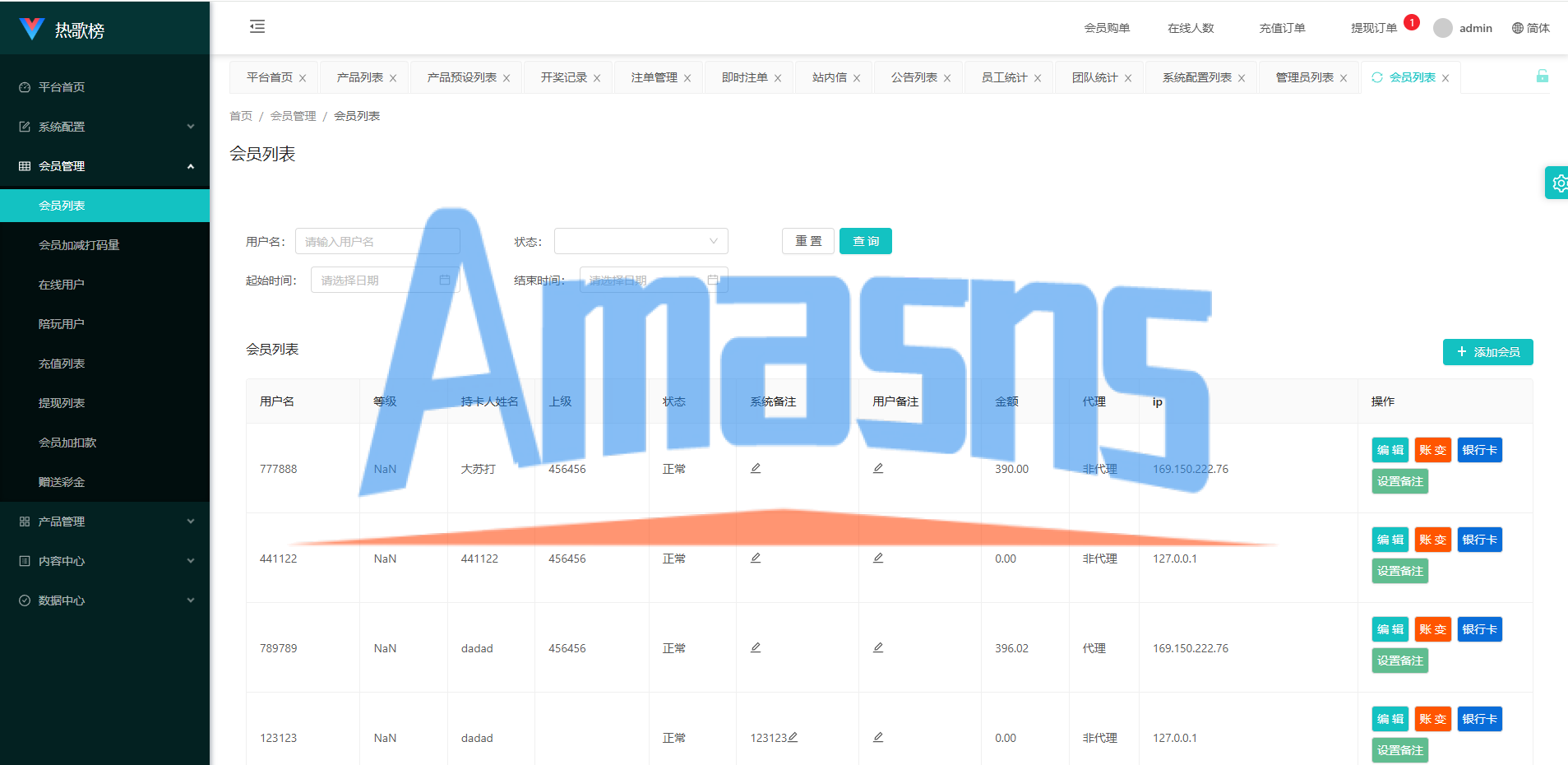The width and height of the screenshot is (1568, 765).
Task: Edit system remark pencil for user 441122
Action: coord(756,558)
